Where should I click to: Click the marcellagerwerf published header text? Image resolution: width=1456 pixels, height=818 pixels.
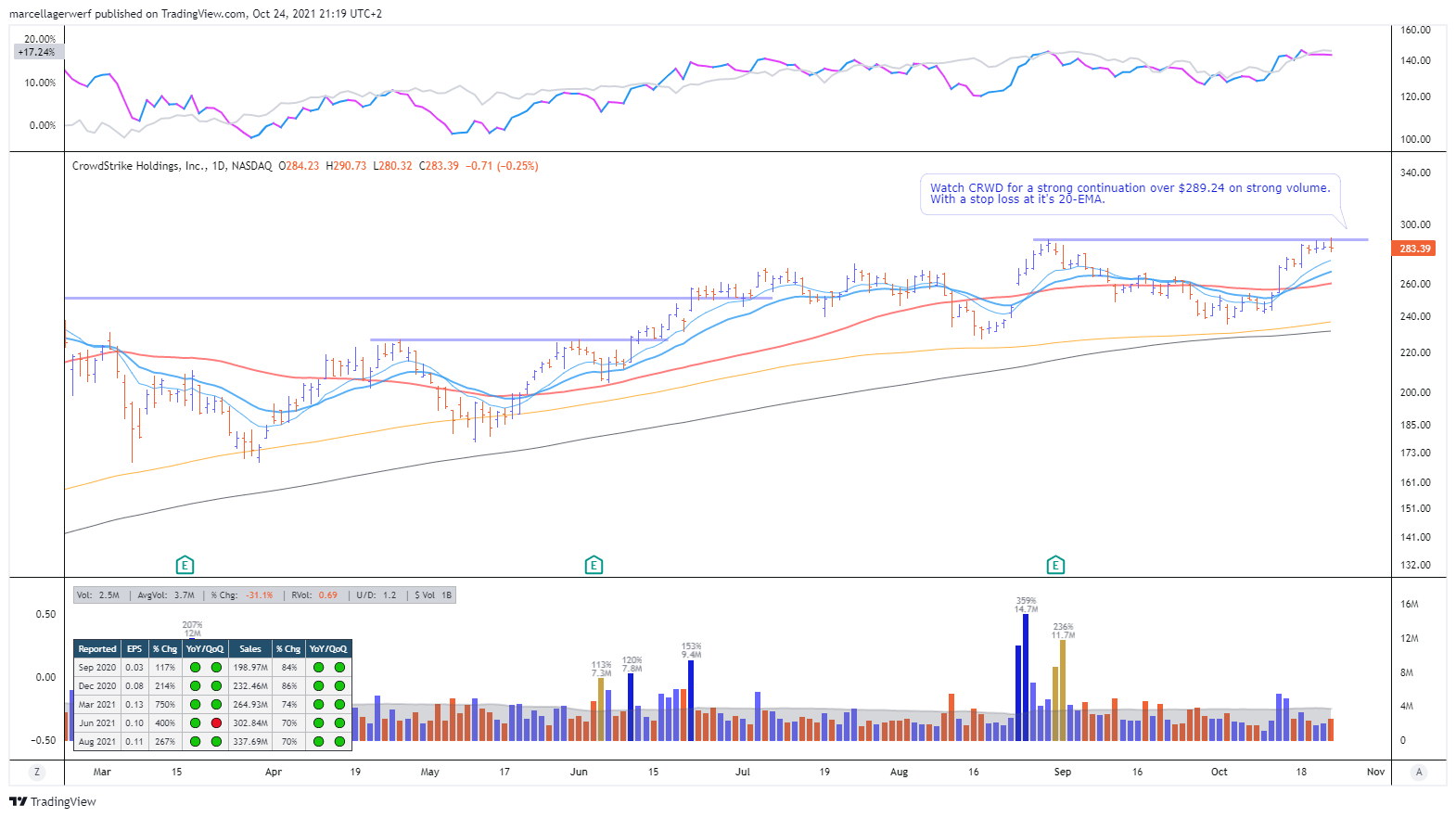[x=195, y=14]
